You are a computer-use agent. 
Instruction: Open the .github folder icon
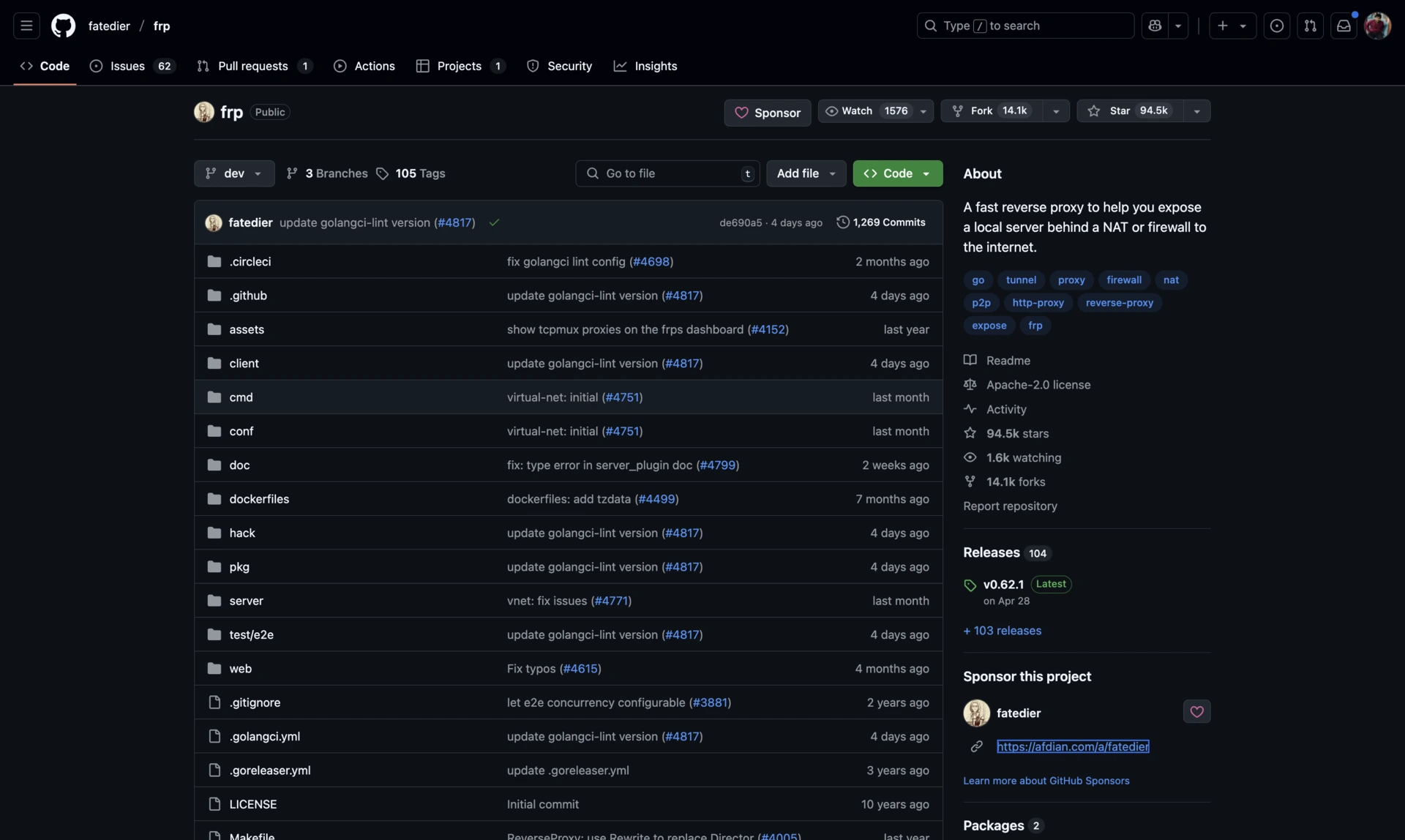click(214, 296)
